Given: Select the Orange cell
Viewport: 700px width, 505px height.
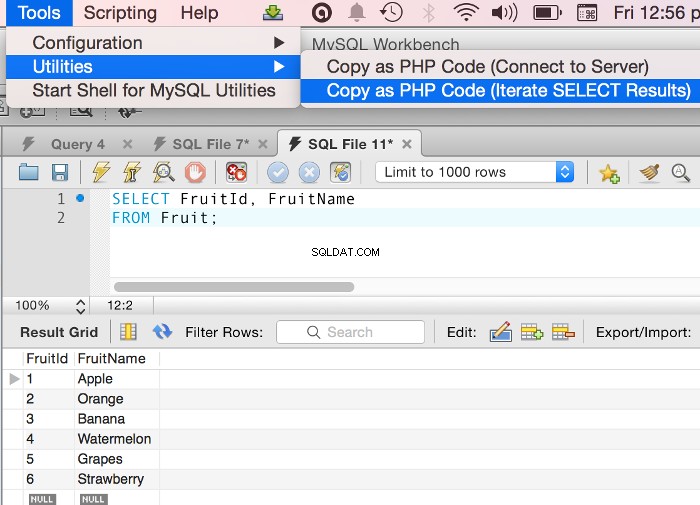Looking at the screenshot, I should click(x=117, y=399).
